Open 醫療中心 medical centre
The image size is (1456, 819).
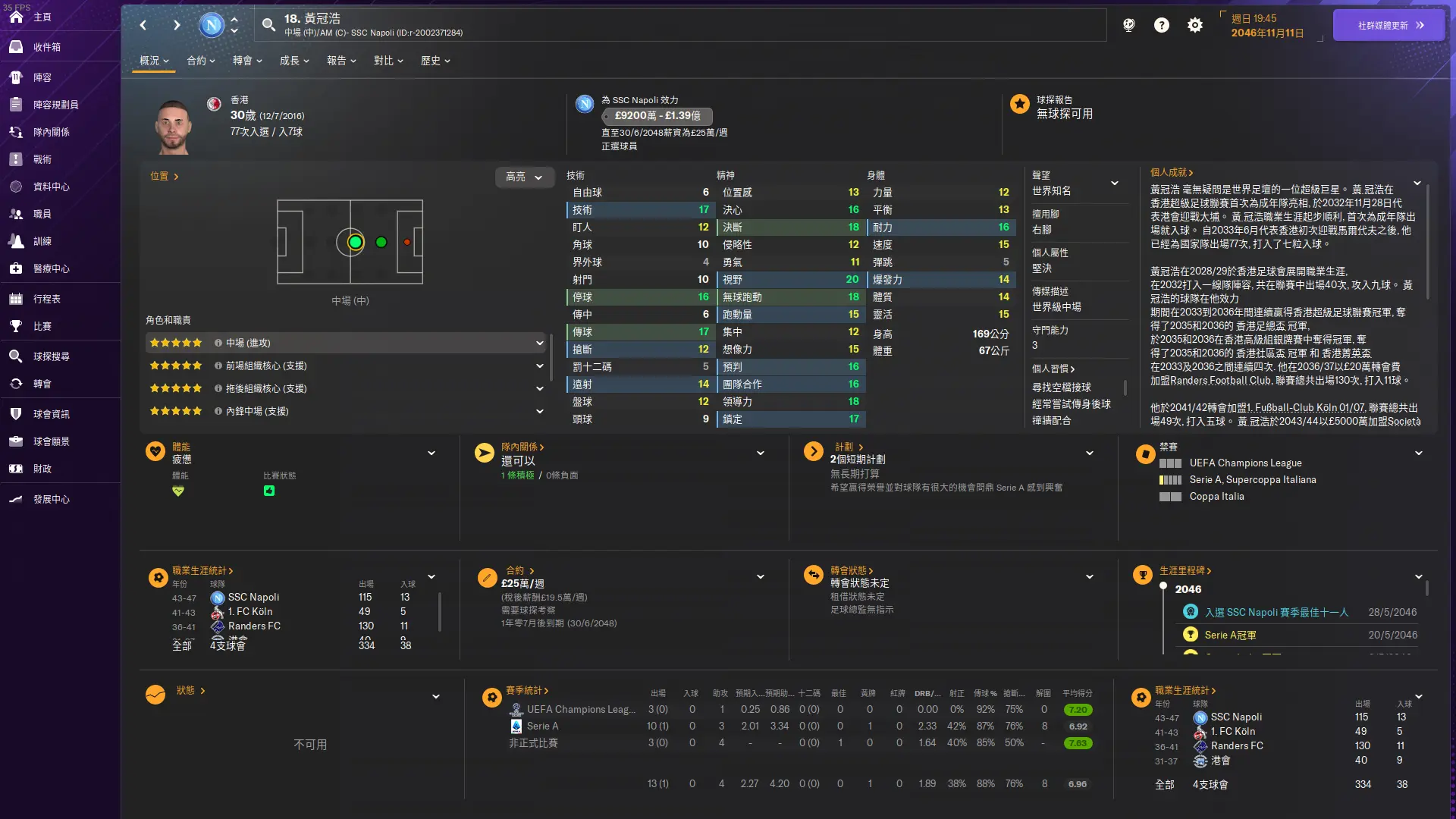point(51,268)
